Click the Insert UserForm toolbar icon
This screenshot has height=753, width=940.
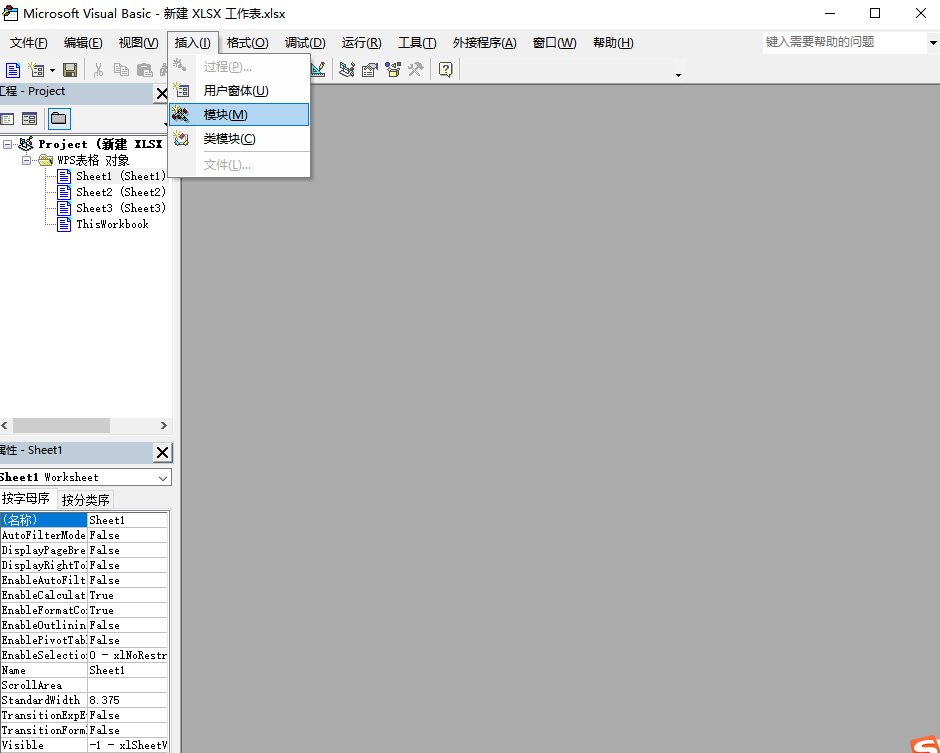tap(37, 70)
